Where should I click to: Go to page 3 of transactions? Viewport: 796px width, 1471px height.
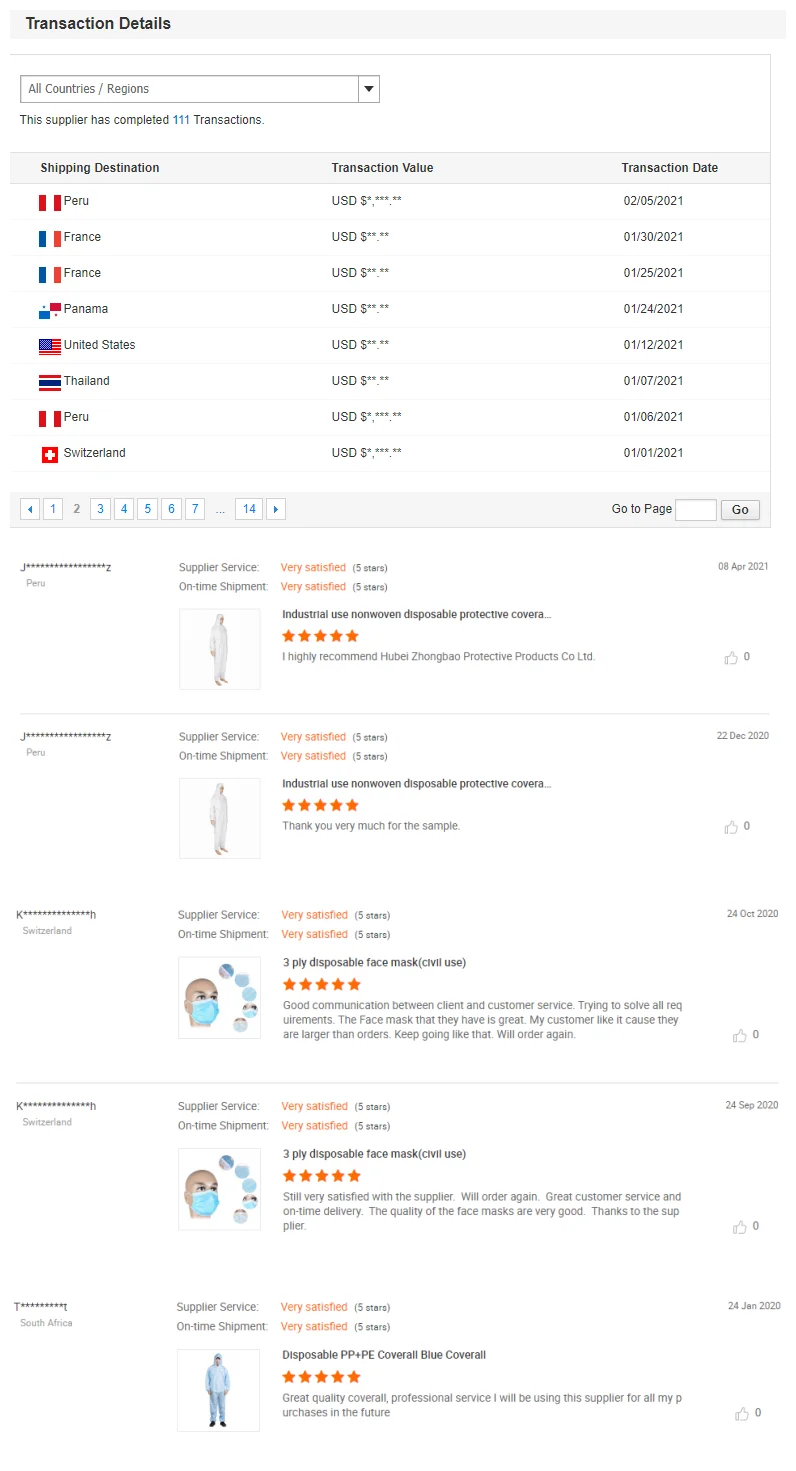coord(100,509)
